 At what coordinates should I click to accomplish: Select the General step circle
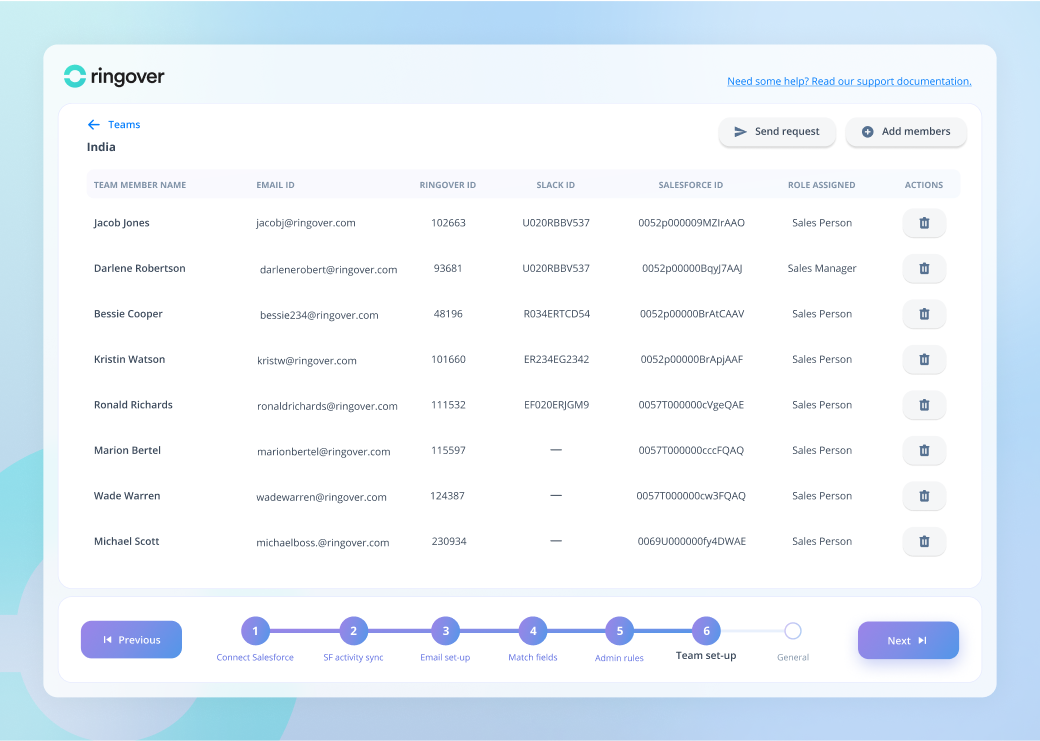(x=793, y=631)
